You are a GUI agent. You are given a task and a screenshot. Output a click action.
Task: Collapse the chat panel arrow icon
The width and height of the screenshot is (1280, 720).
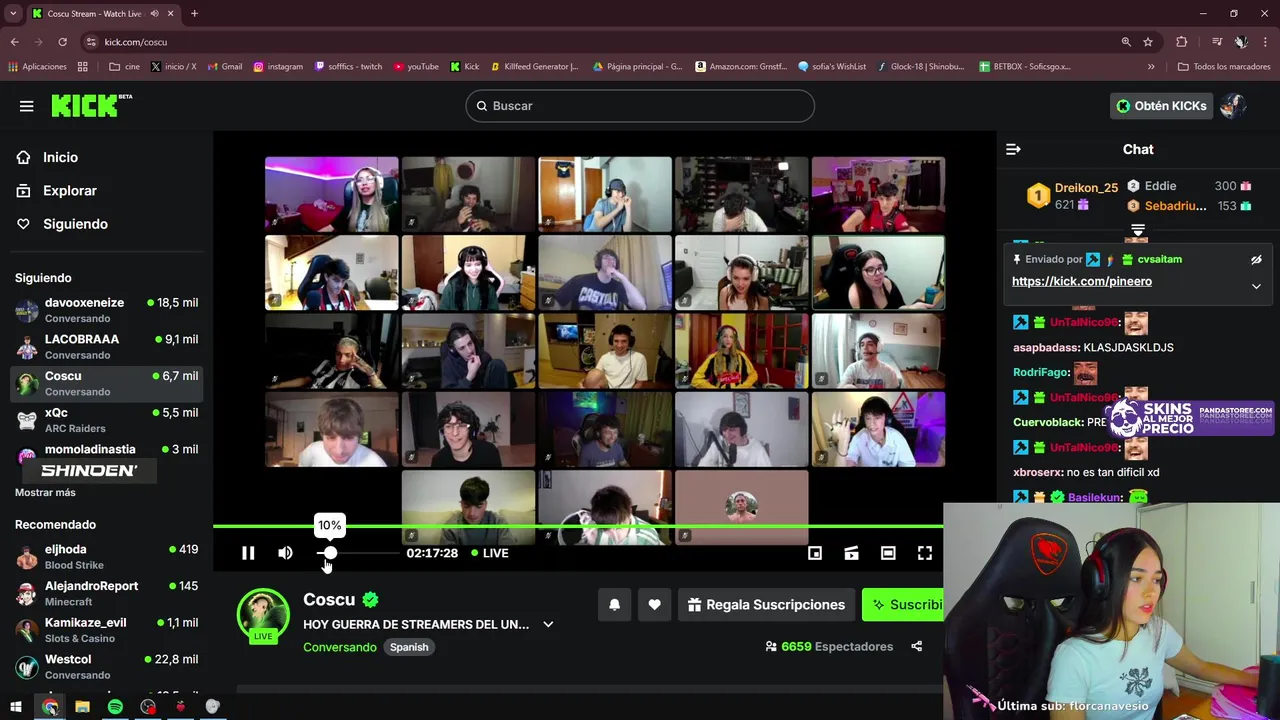(x=1013, y=149)
